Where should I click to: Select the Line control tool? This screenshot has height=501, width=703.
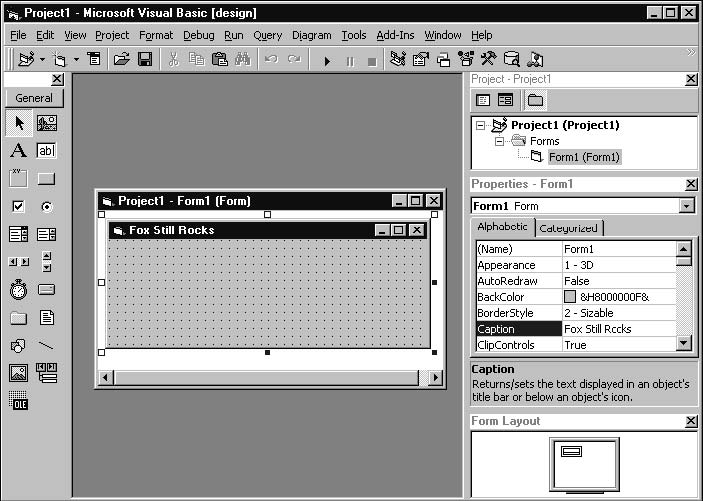pyautogui.click(x=47, y=346)
